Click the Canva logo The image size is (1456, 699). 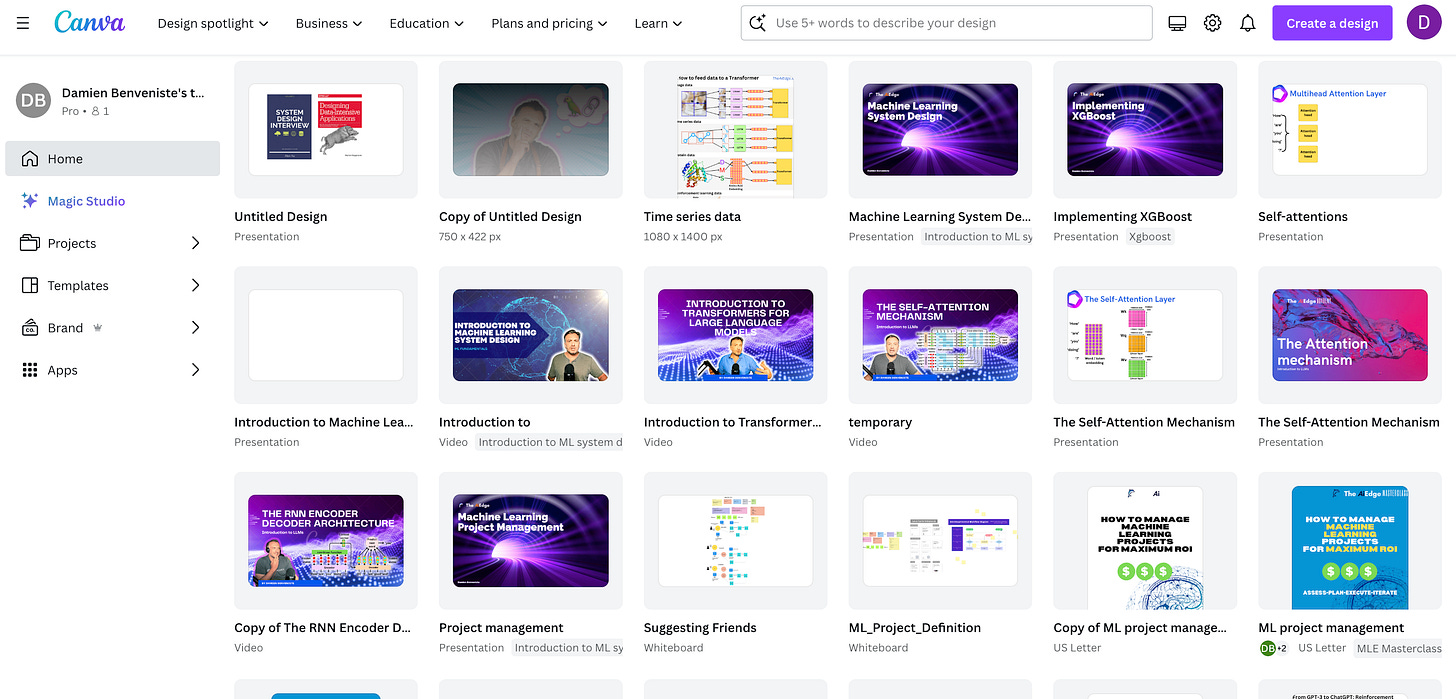[90, 23]
